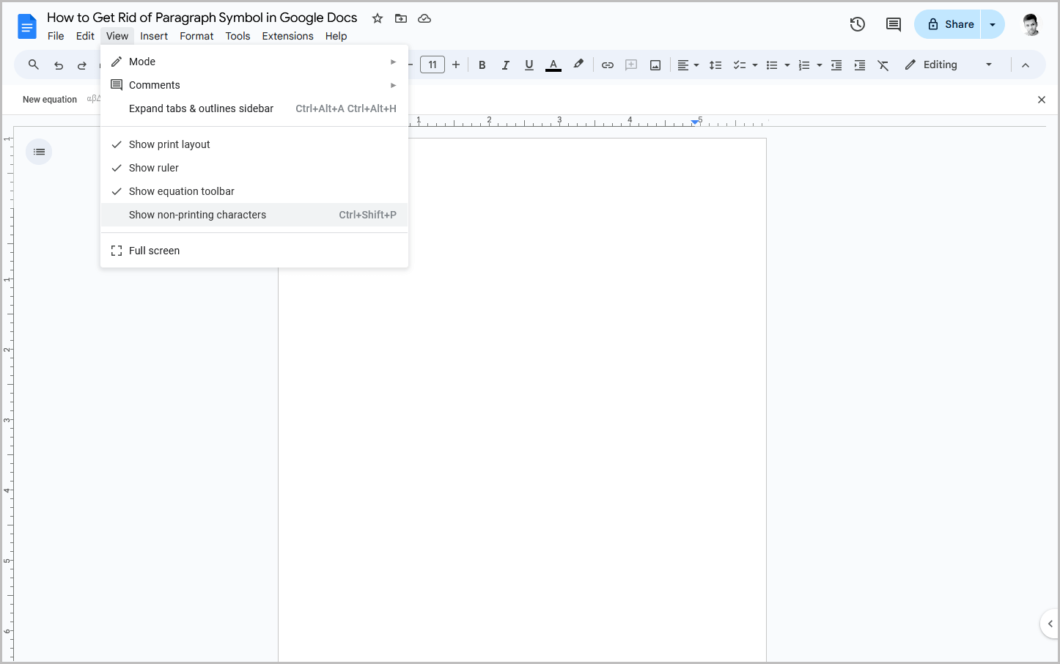
Task: Toggle Show equation toolbar
Action: click(254, 191)
